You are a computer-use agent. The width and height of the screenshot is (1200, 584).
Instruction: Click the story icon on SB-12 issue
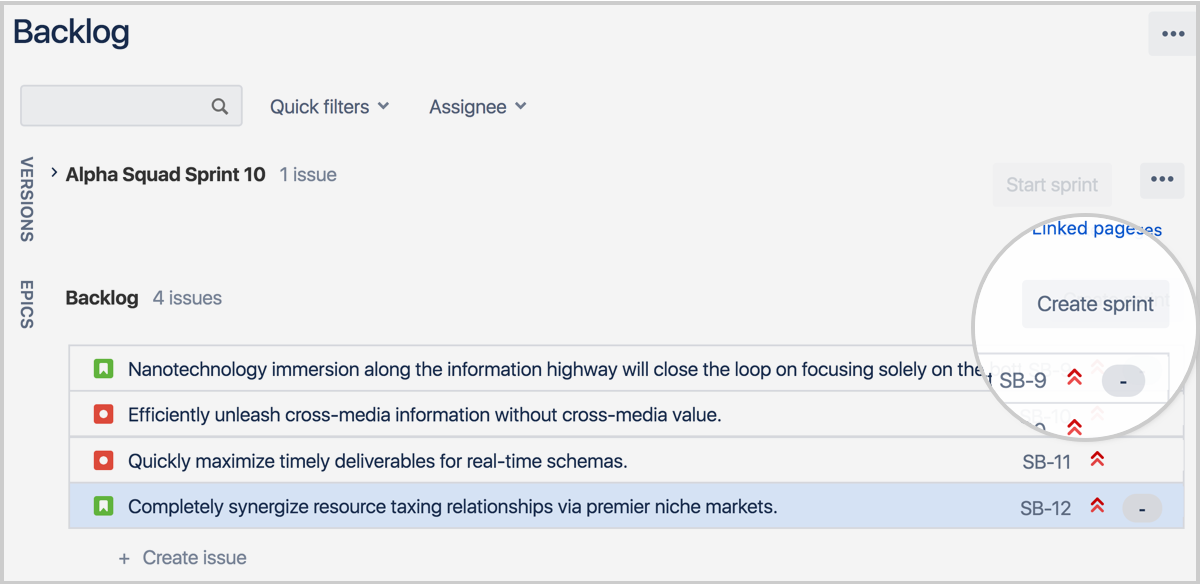pos(104,506)
